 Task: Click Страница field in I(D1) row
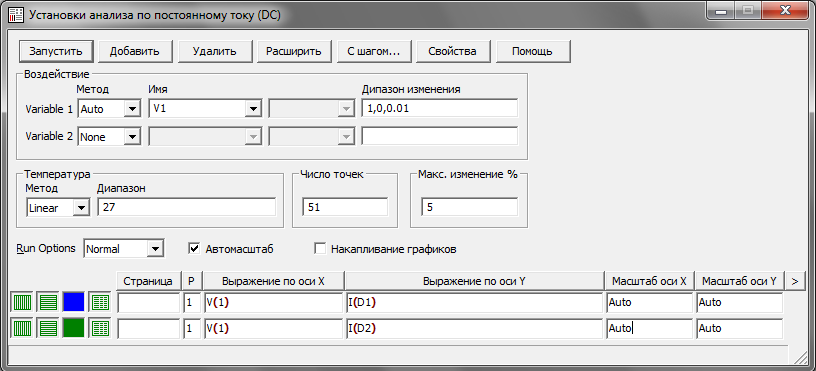tap(148, 302)
